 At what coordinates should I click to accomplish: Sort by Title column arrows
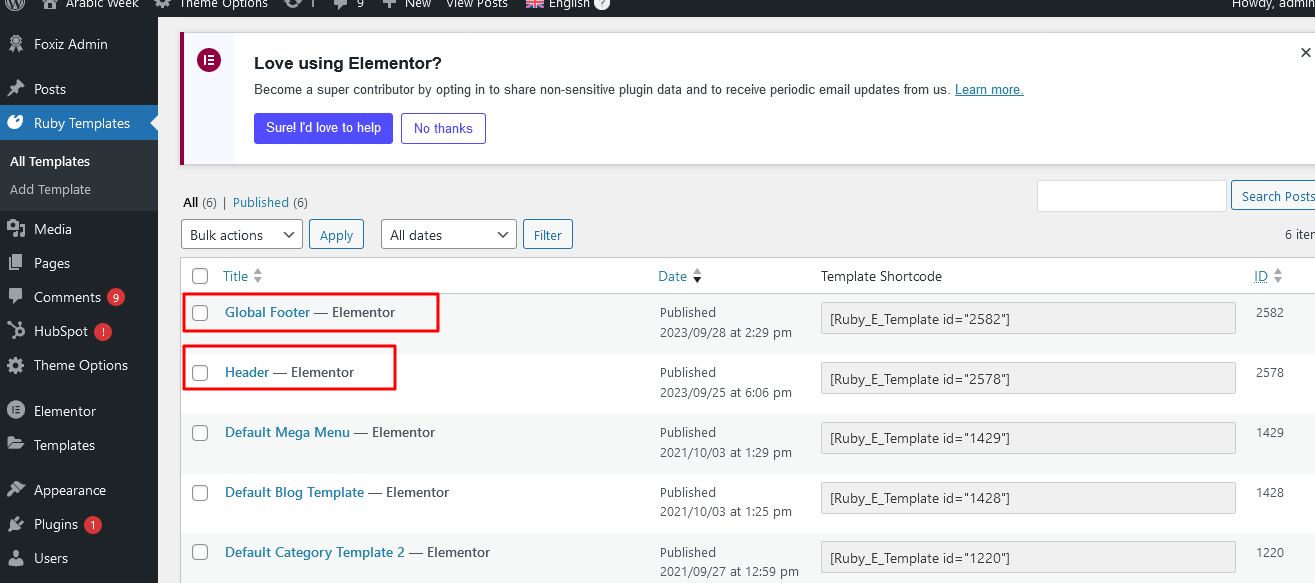pos(257,276)
